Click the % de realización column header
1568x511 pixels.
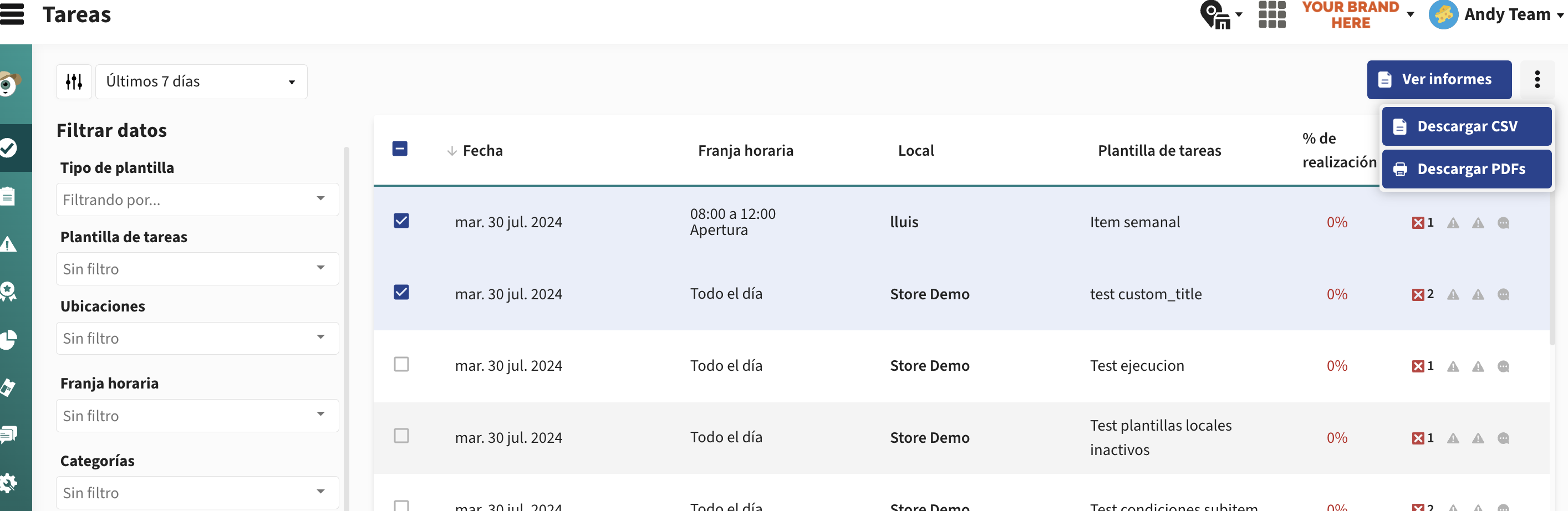click(x=1338, y=150)
